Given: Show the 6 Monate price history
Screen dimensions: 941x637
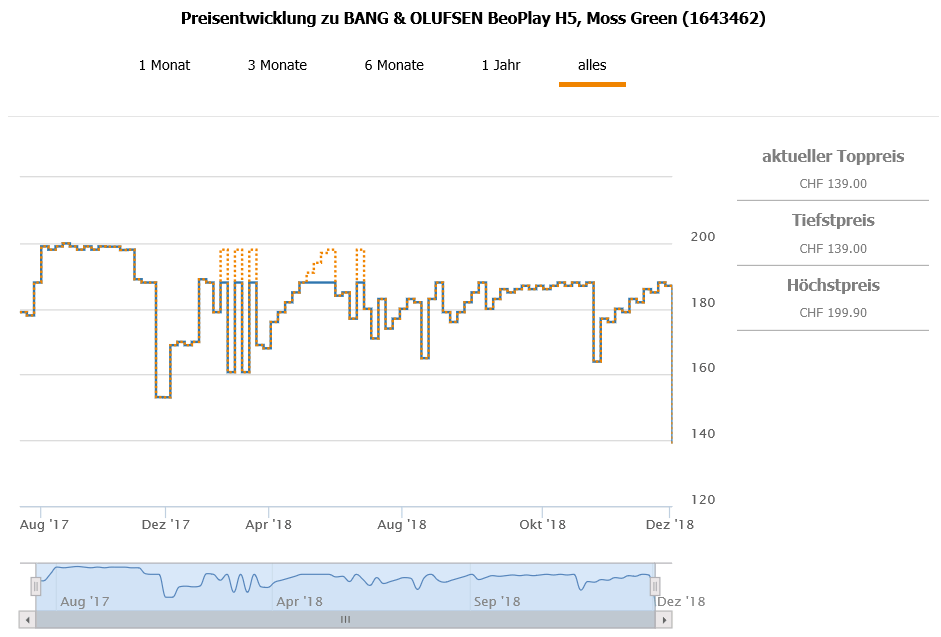Looking at the screenshot, I should pos(393,65).
